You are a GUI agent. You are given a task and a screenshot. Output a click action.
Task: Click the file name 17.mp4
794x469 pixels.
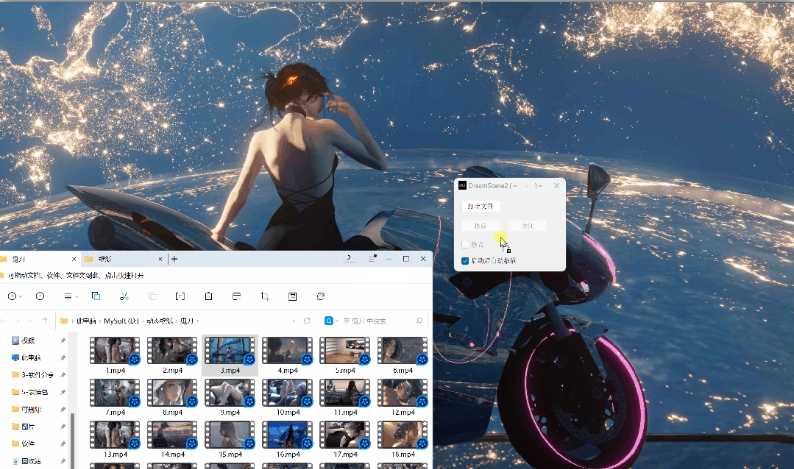345,455
